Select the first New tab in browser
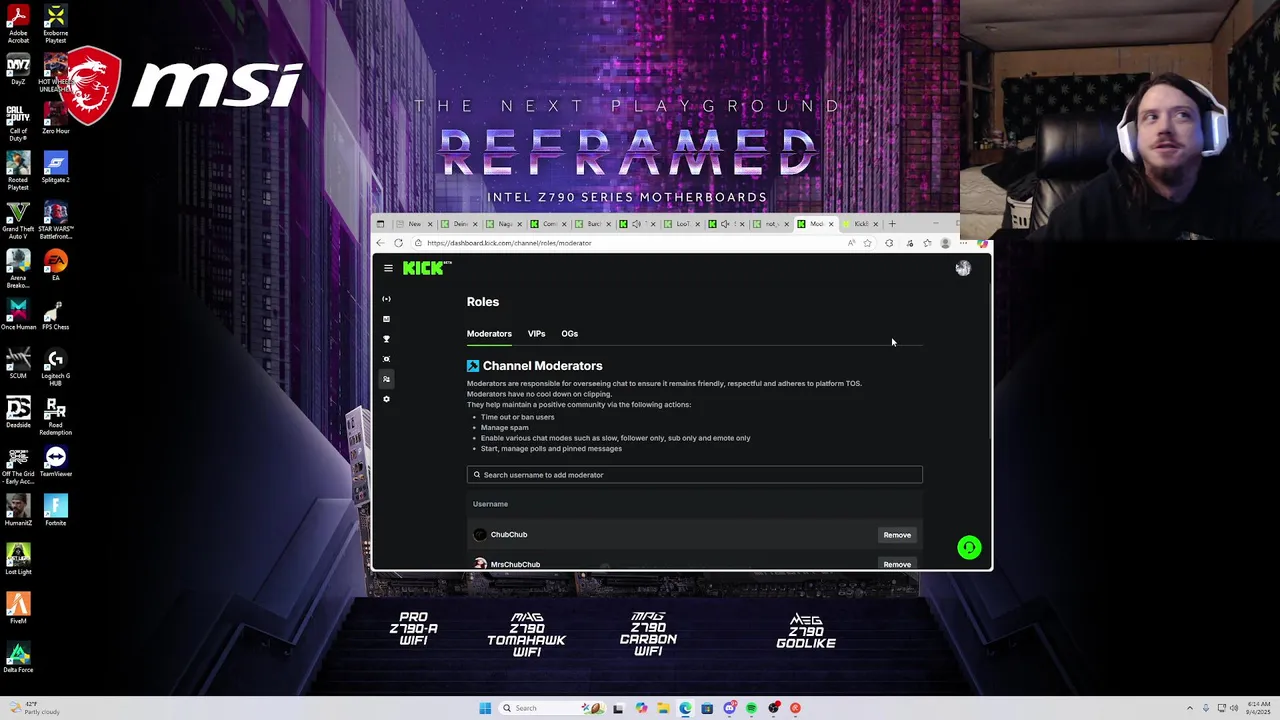The height and width of the screenshot is (720, 1280). (414, 224)
